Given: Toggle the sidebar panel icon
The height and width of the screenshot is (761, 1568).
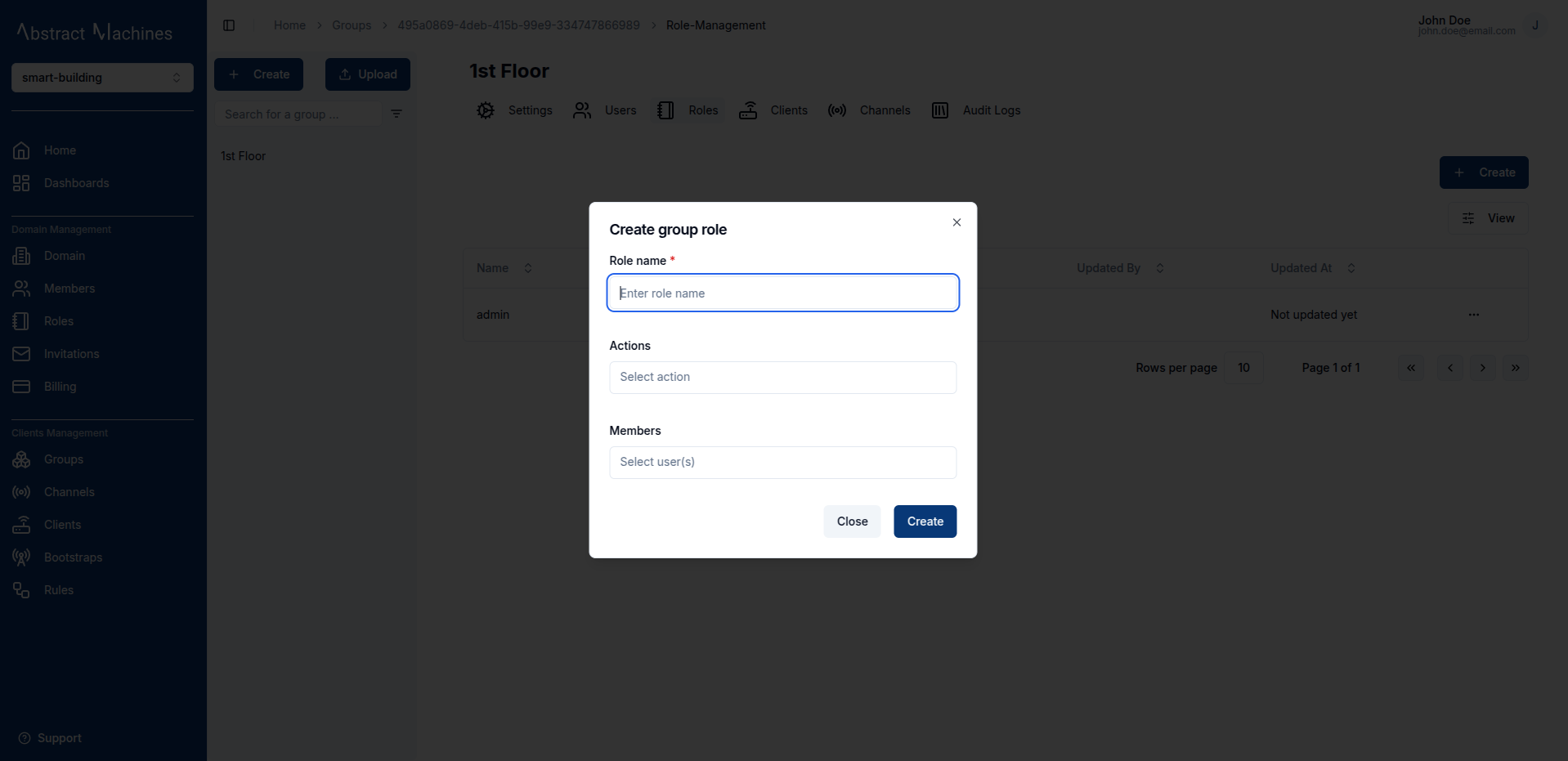Looking at the screenshot, I should [x=229, y=25].
